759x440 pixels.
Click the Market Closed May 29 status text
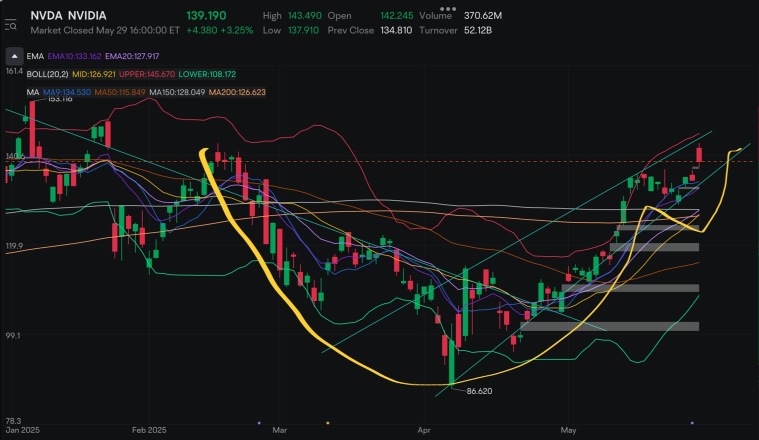click(x=105, y=30)
